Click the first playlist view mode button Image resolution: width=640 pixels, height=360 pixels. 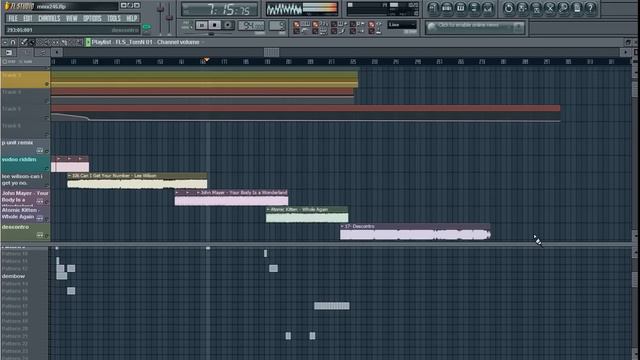click(9, 53)
